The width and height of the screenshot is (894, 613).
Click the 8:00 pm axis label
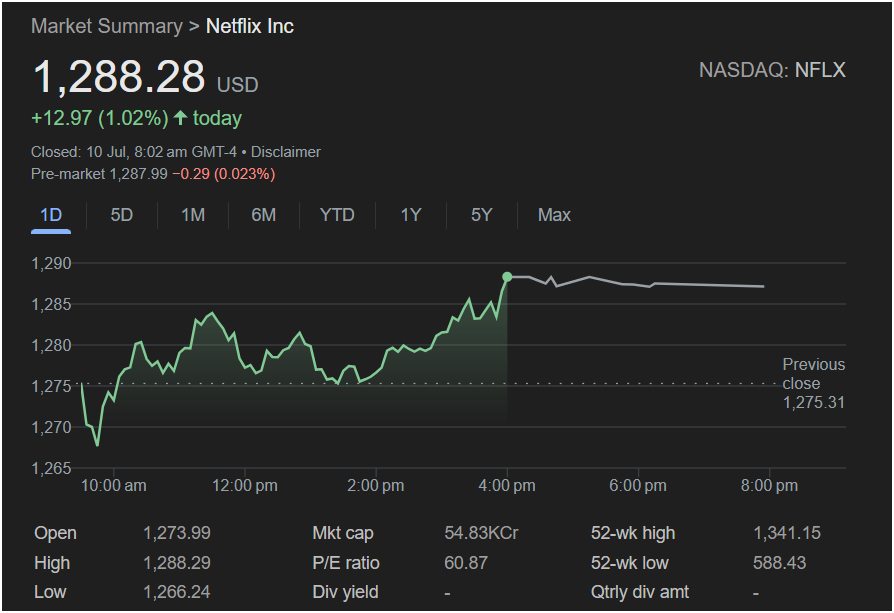click(x=769, y=486)
